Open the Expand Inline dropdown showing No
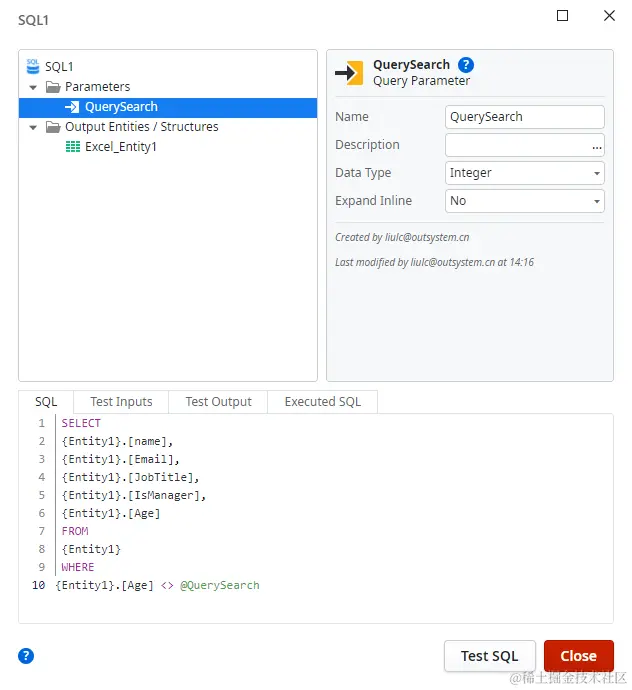 (x=524, y=201)
